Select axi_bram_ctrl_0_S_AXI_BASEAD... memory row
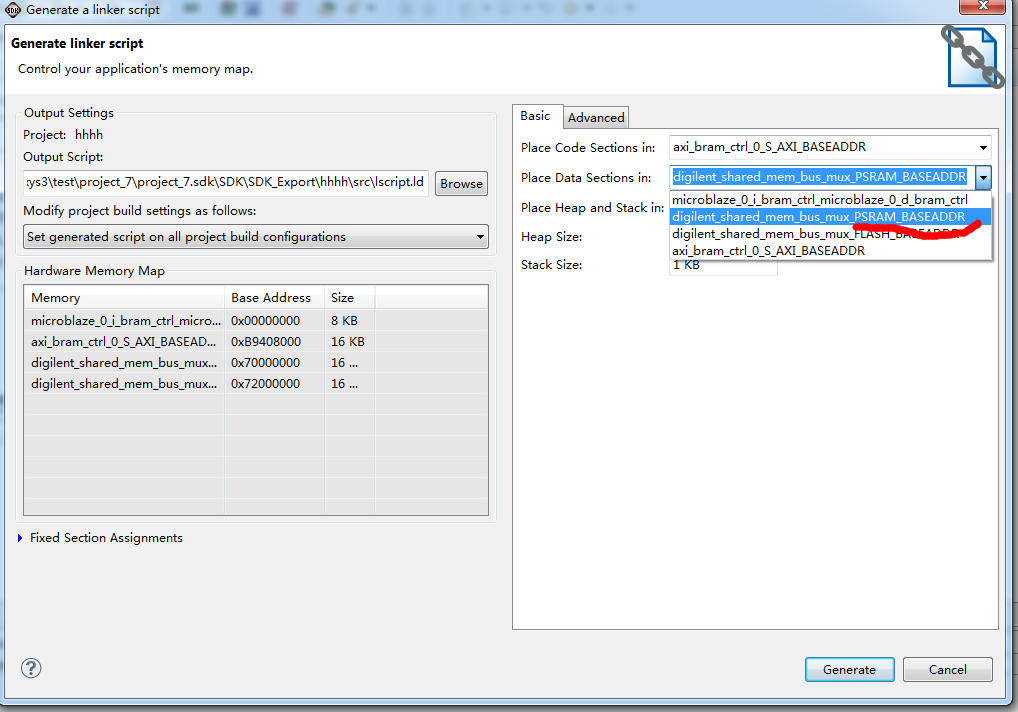Image resolution: width=1018 pixels, height=712 pixels. point(256,341)
